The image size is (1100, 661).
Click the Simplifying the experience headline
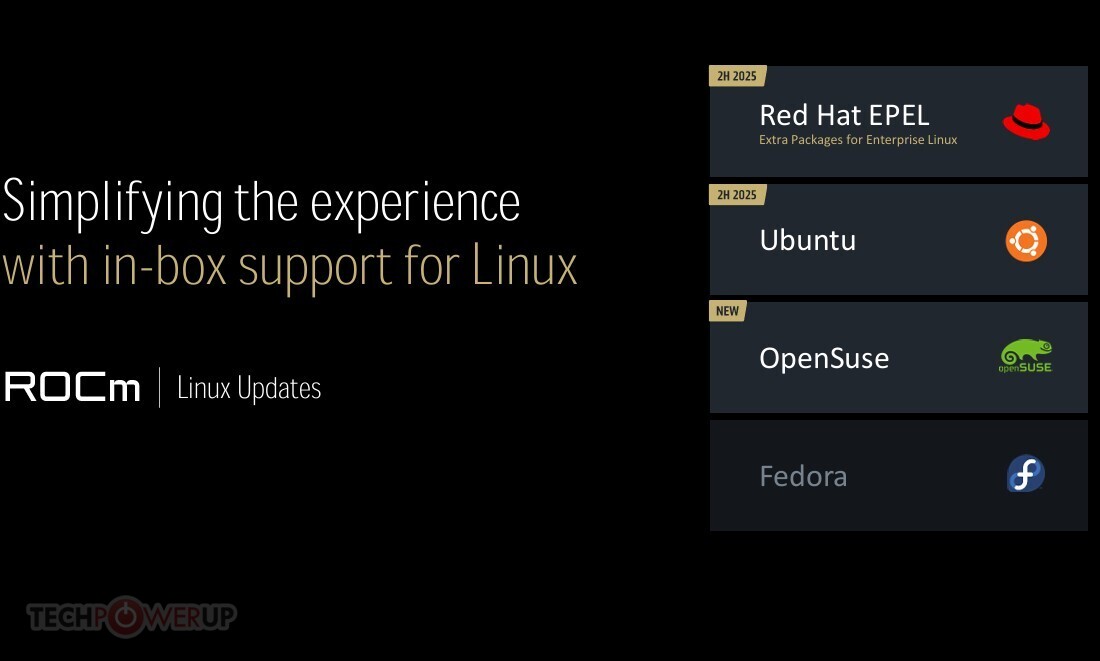261,203
